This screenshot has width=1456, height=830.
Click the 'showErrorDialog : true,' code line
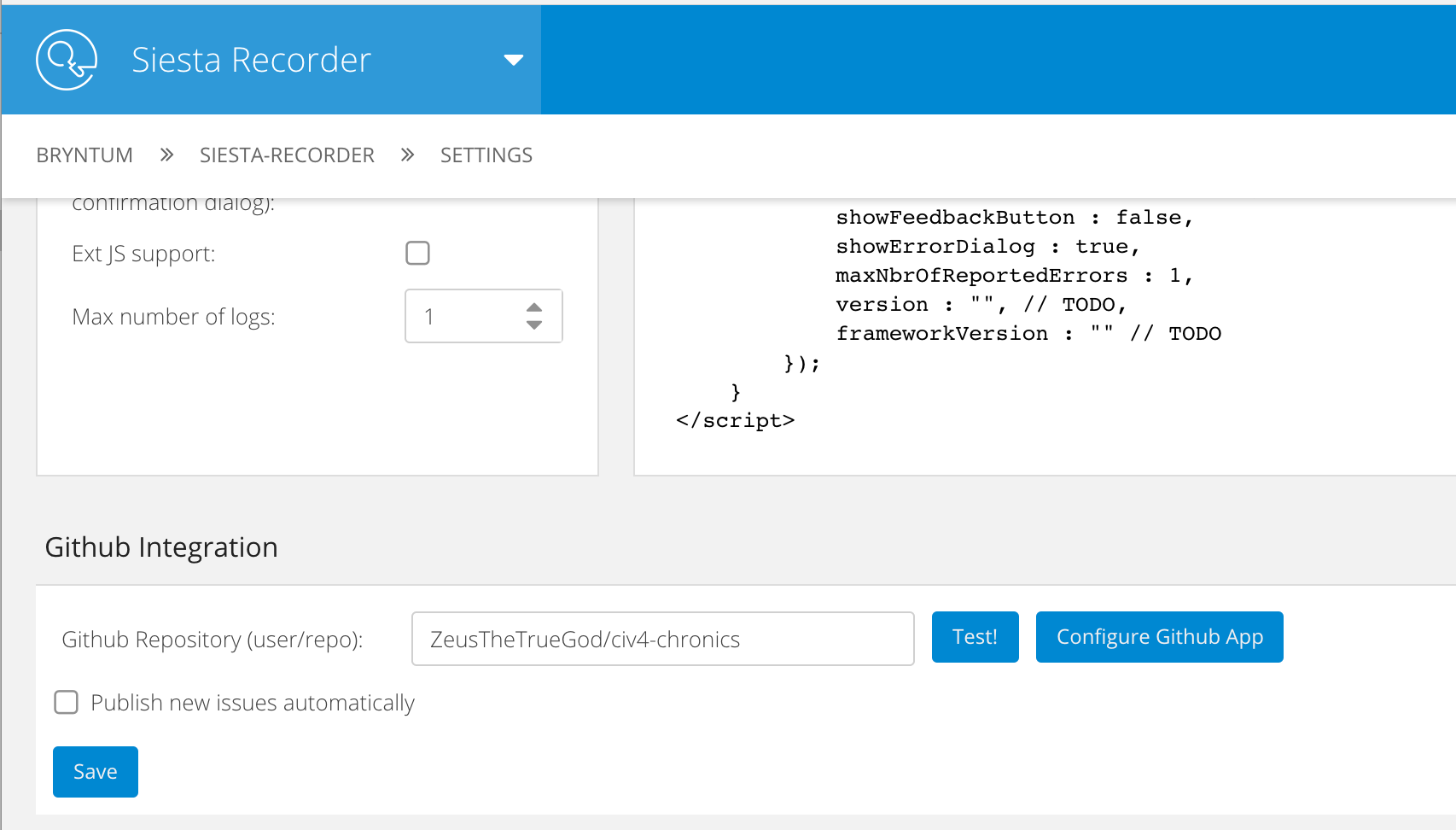987,247
